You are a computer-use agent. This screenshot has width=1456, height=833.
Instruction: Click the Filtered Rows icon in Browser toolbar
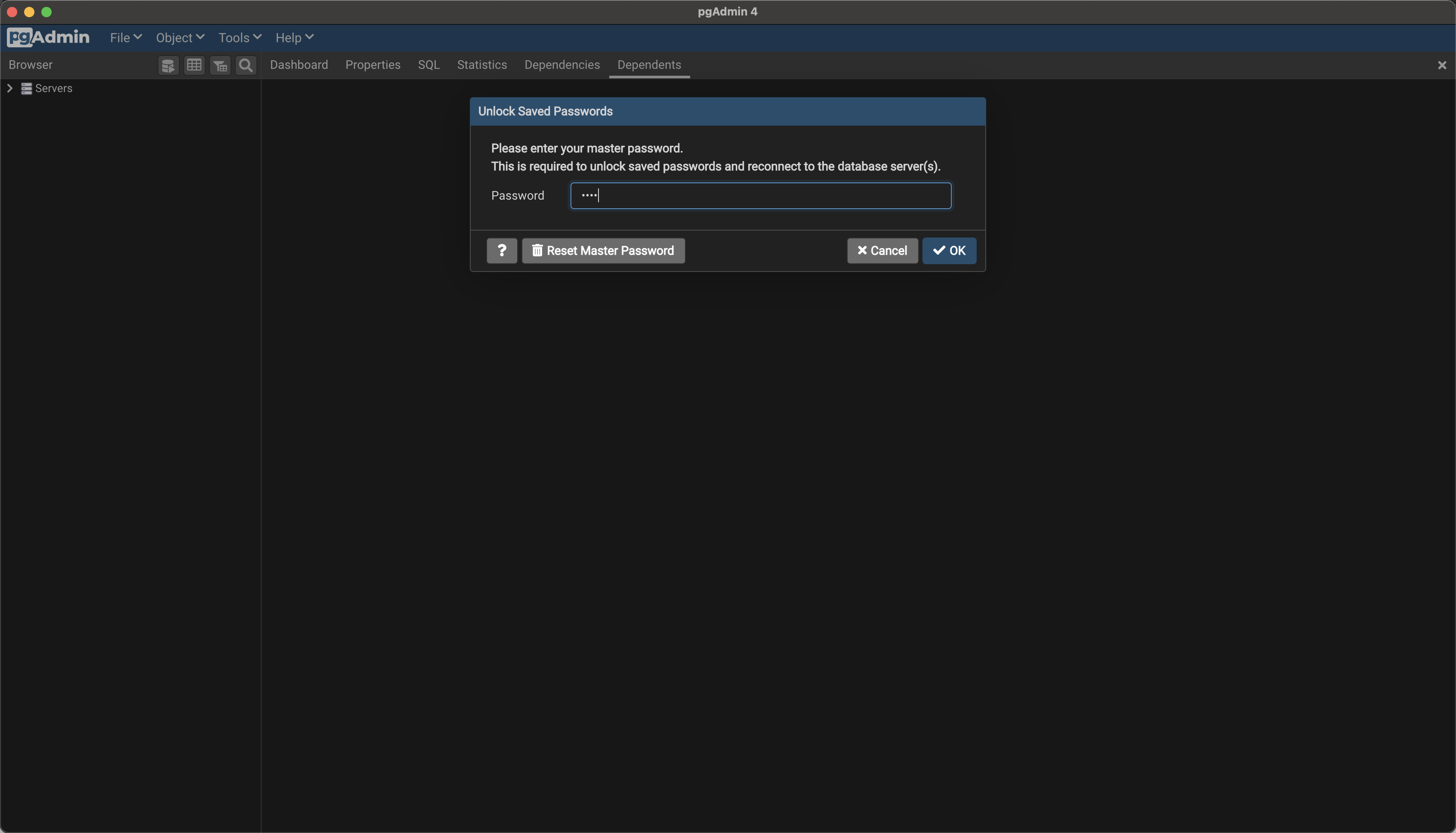click(220, 66)
